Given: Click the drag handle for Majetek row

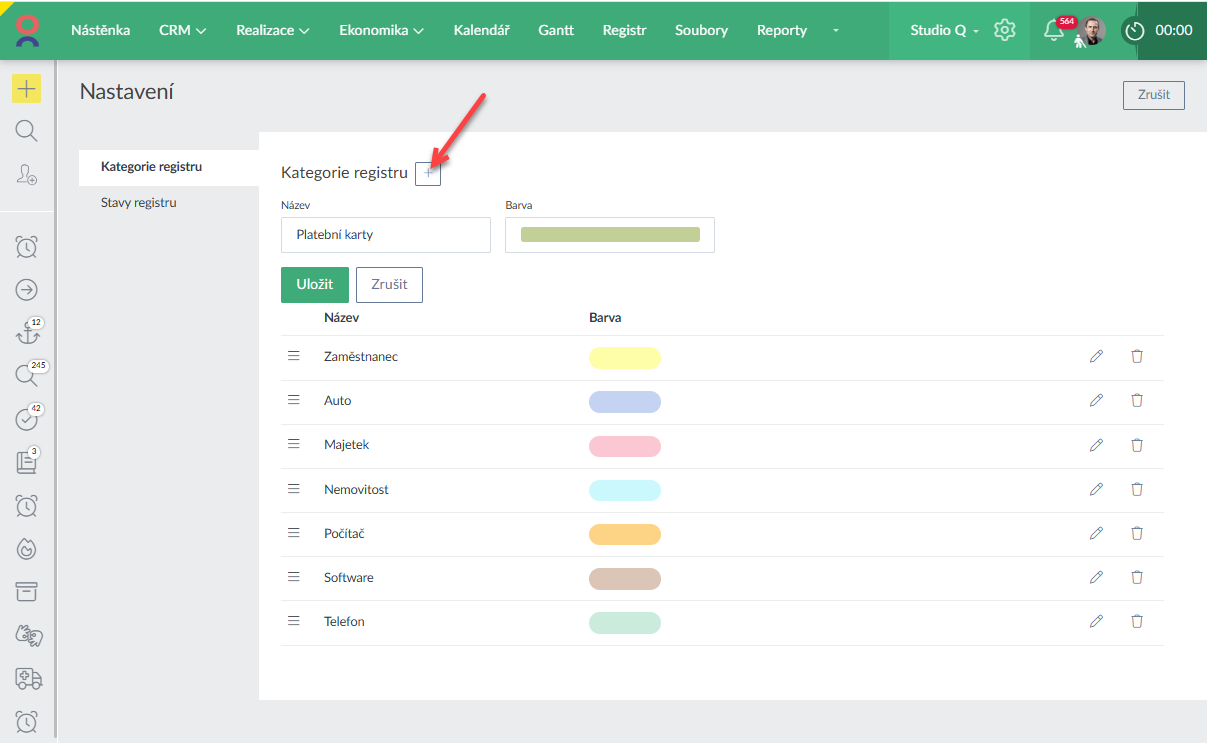Looking at the screenshot, I should click(x=294, y=444).
